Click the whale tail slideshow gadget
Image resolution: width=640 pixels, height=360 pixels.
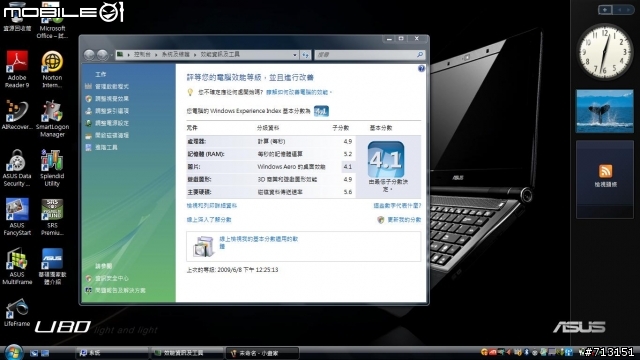coord(604,111)
